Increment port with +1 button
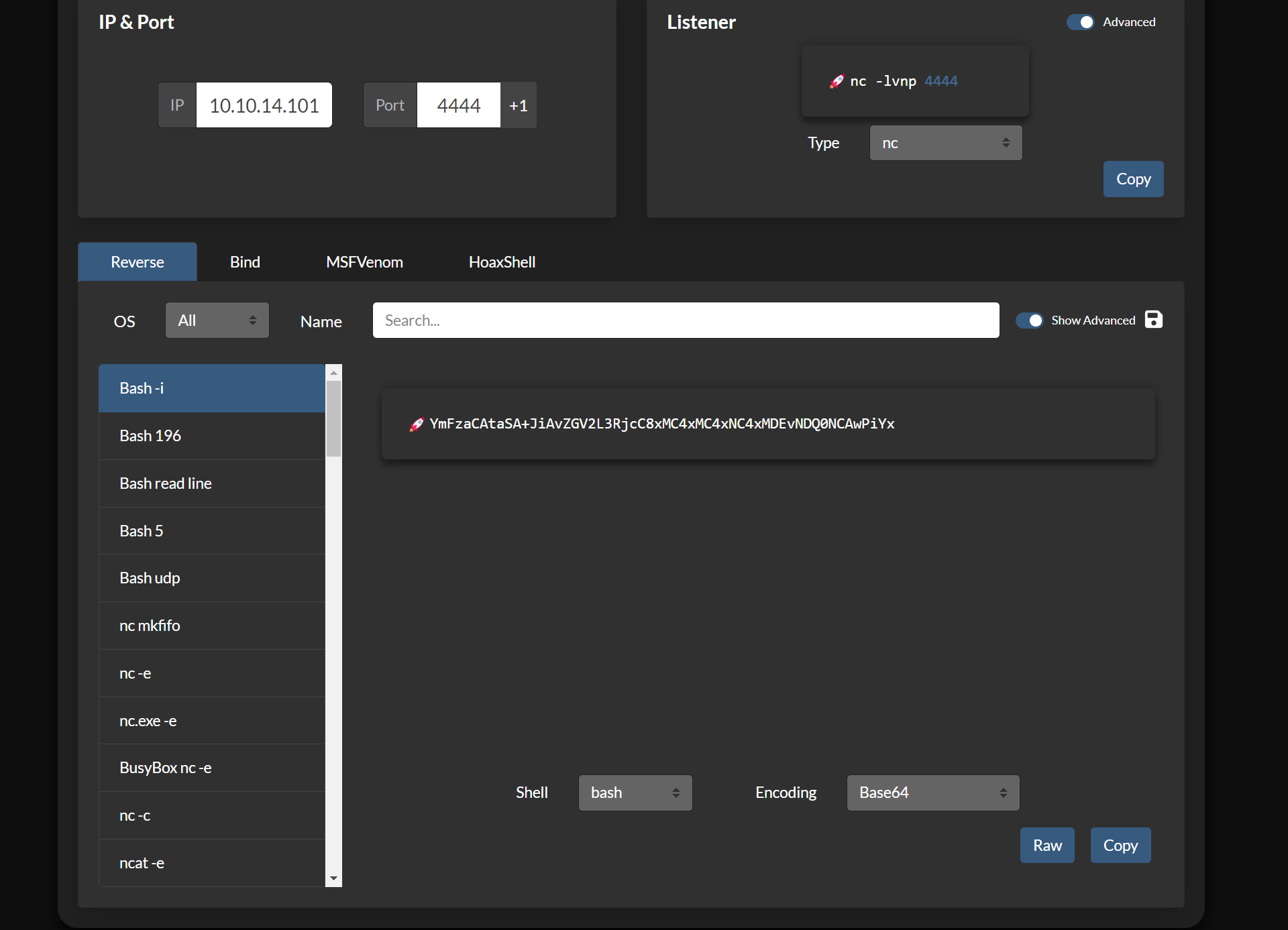 click(x=518, y=105)
